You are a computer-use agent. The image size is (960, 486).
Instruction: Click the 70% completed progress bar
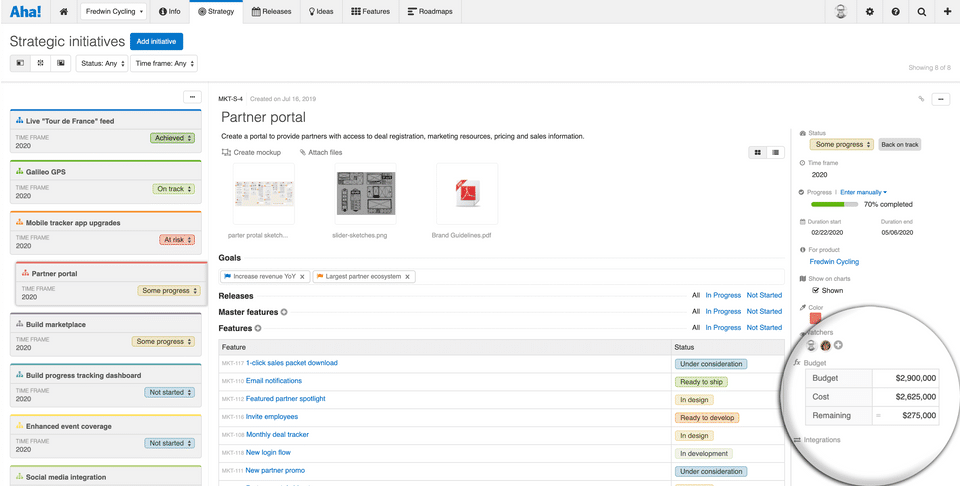[x=834, y=204]
